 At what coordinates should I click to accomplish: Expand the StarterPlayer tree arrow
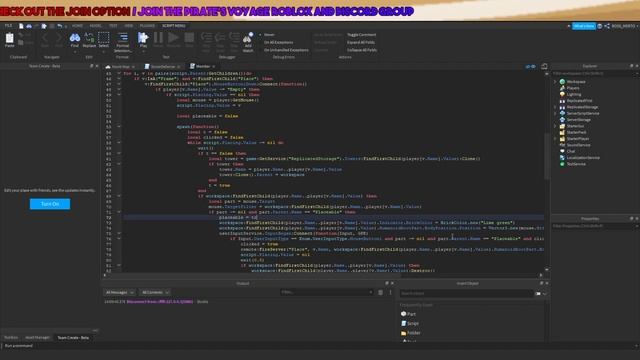coord(555,139)
